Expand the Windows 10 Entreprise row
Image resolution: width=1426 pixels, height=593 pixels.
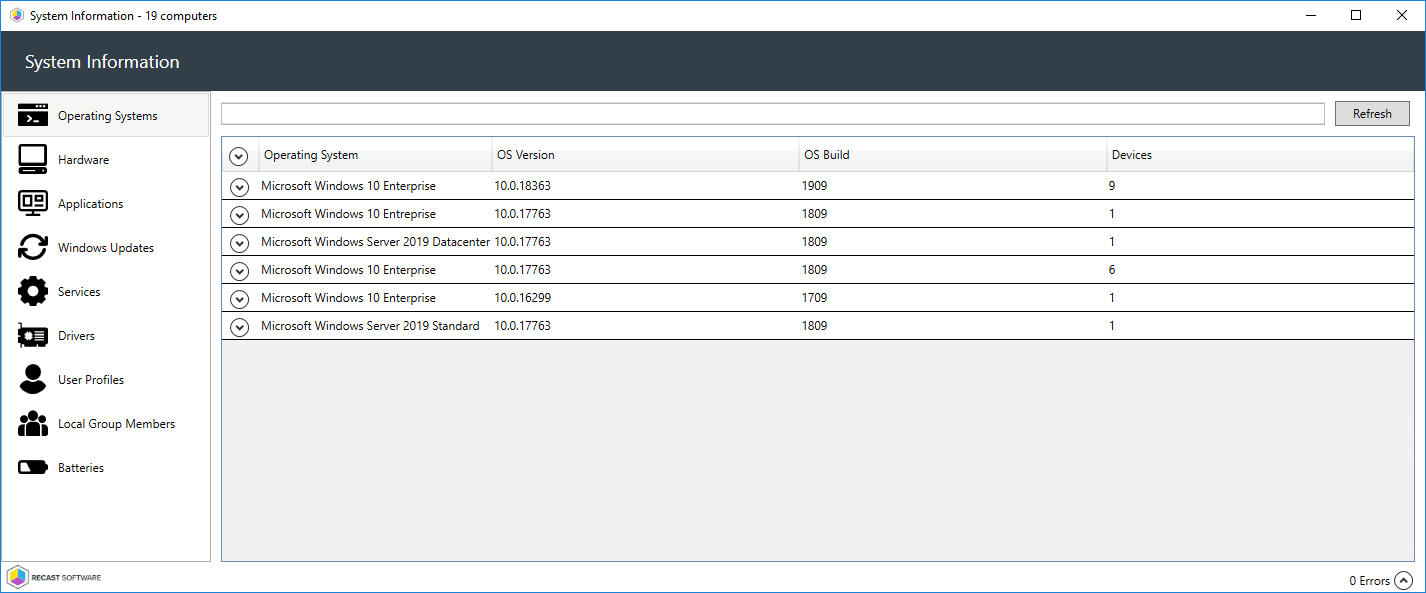(x=238, y=215)
